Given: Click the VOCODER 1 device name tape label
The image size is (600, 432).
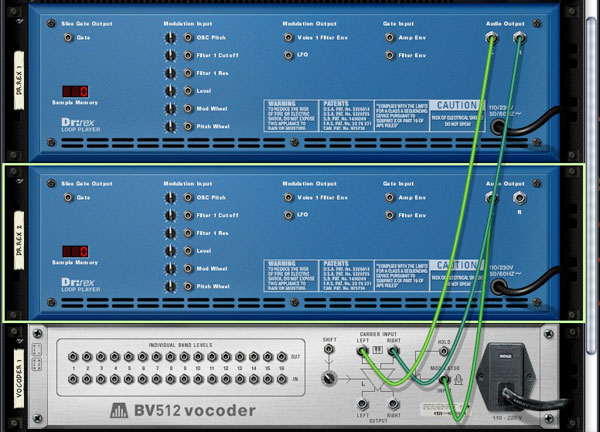Looking at the screenshot, I should (19, 378).
